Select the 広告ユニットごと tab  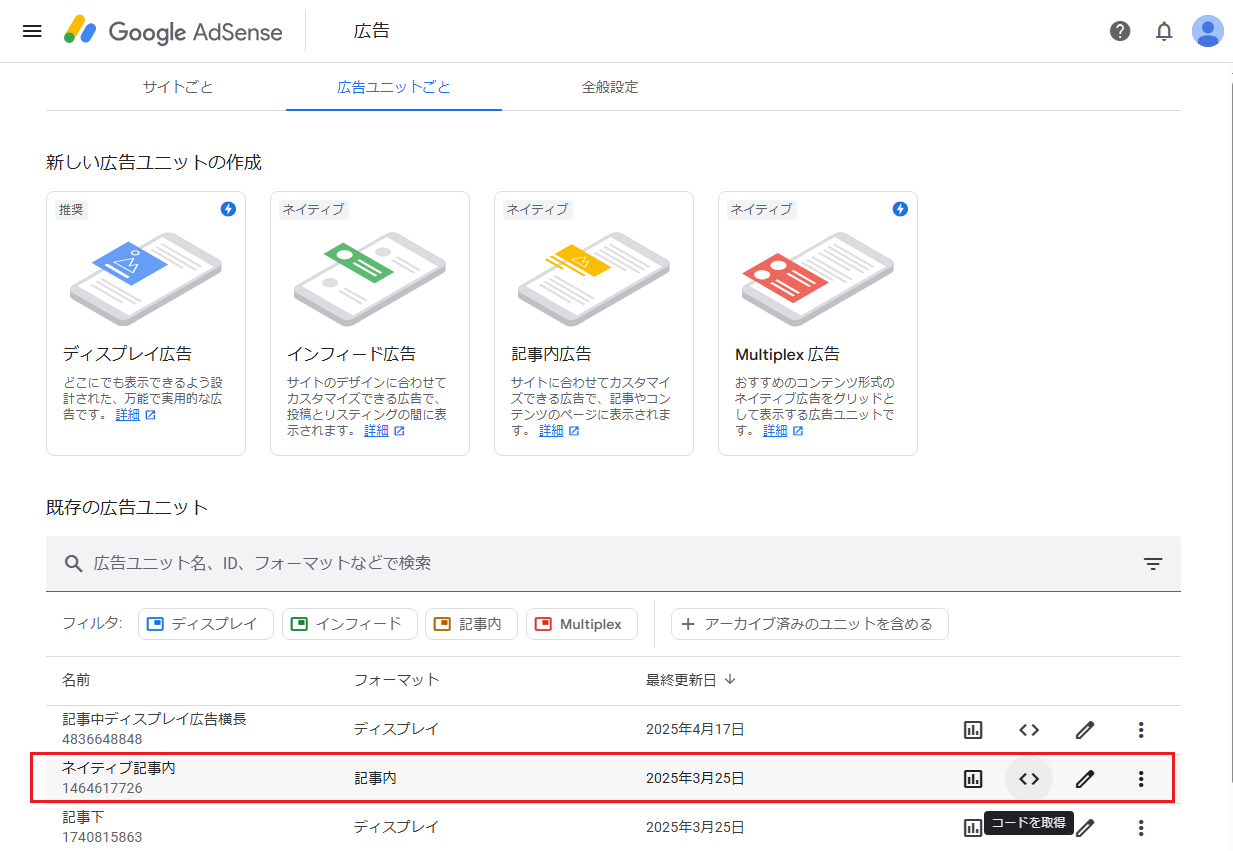394,87
